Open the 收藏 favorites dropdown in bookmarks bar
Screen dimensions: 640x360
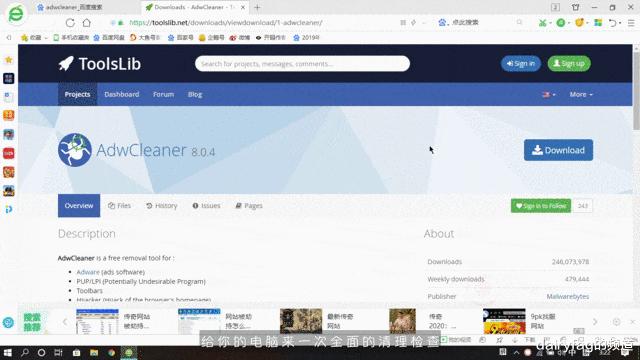click(34, 38)
